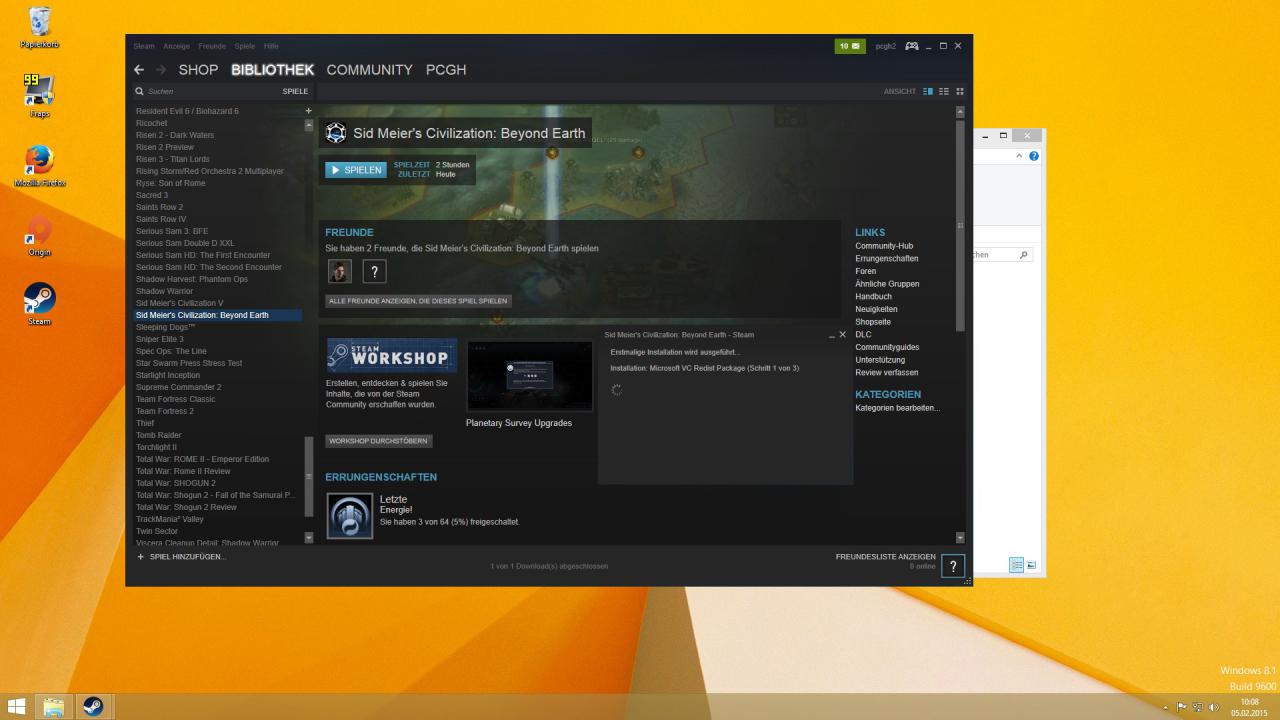Switch library to grid view icon
Viewport: 1280px width, 720px height.
960,91
